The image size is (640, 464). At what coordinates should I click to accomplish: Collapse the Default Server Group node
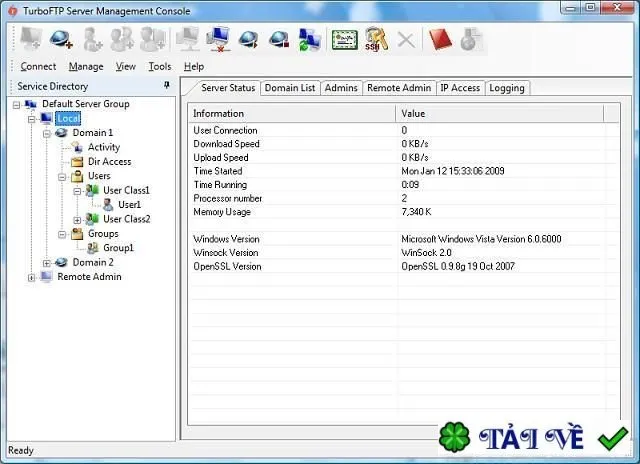16,105
